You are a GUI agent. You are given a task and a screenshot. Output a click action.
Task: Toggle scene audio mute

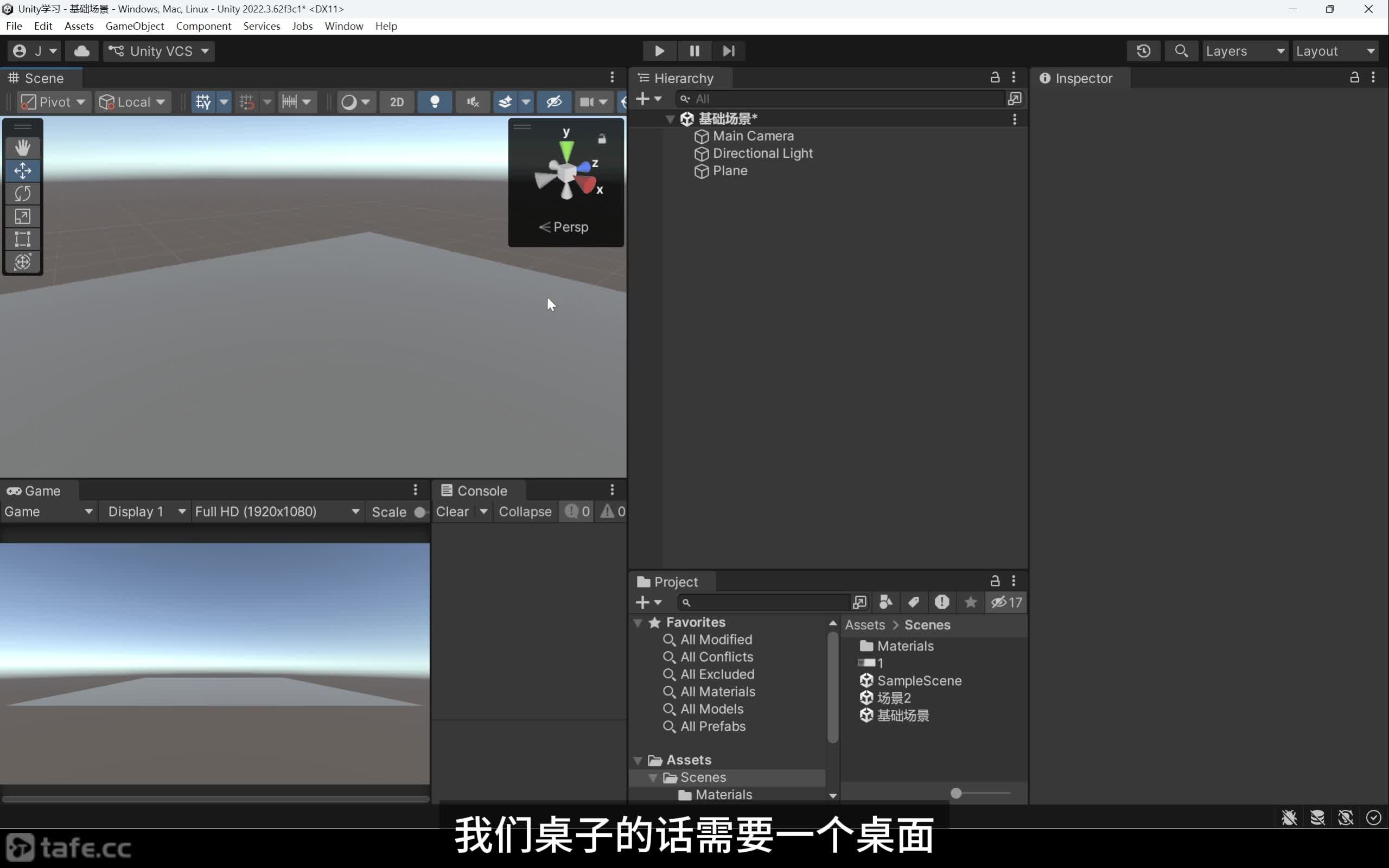coord(473,102)
